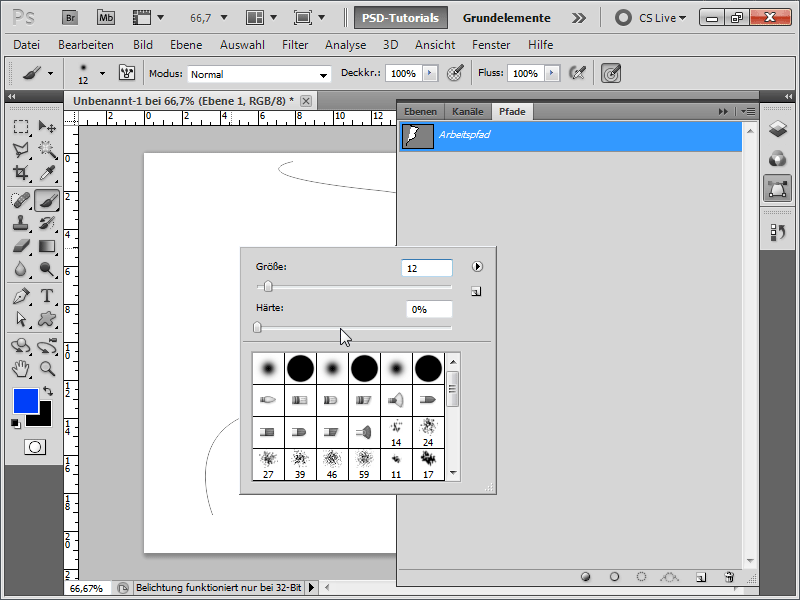Screen dimensions: 800x600
Task: Launch Mini Bridge
Action: [106, 18]
